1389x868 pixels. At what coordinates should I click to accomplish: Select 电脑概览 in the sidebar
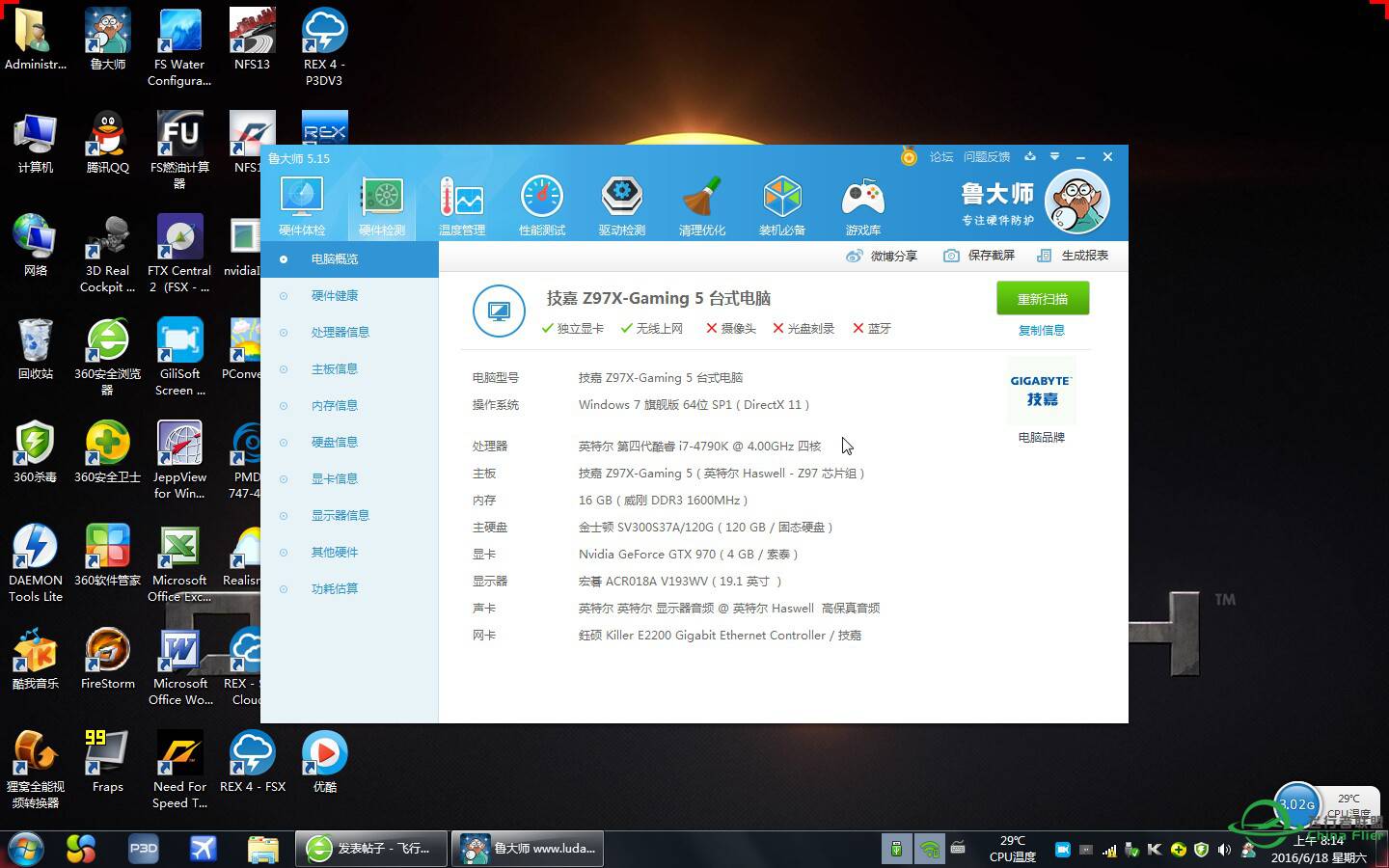[349, 258]
